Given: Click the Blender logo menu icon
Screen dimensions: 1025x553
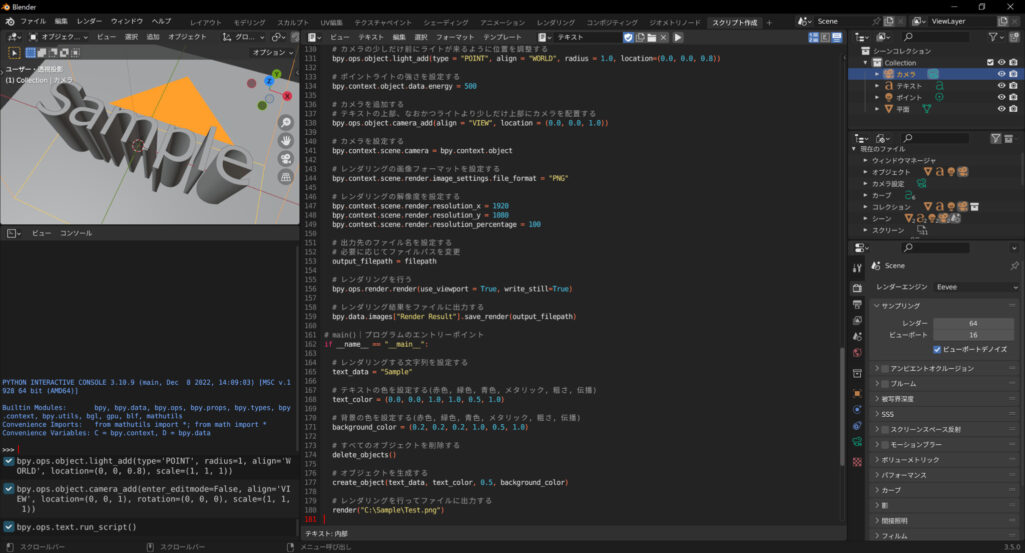Looking at the screenshot, I should (x=10, y=22).
